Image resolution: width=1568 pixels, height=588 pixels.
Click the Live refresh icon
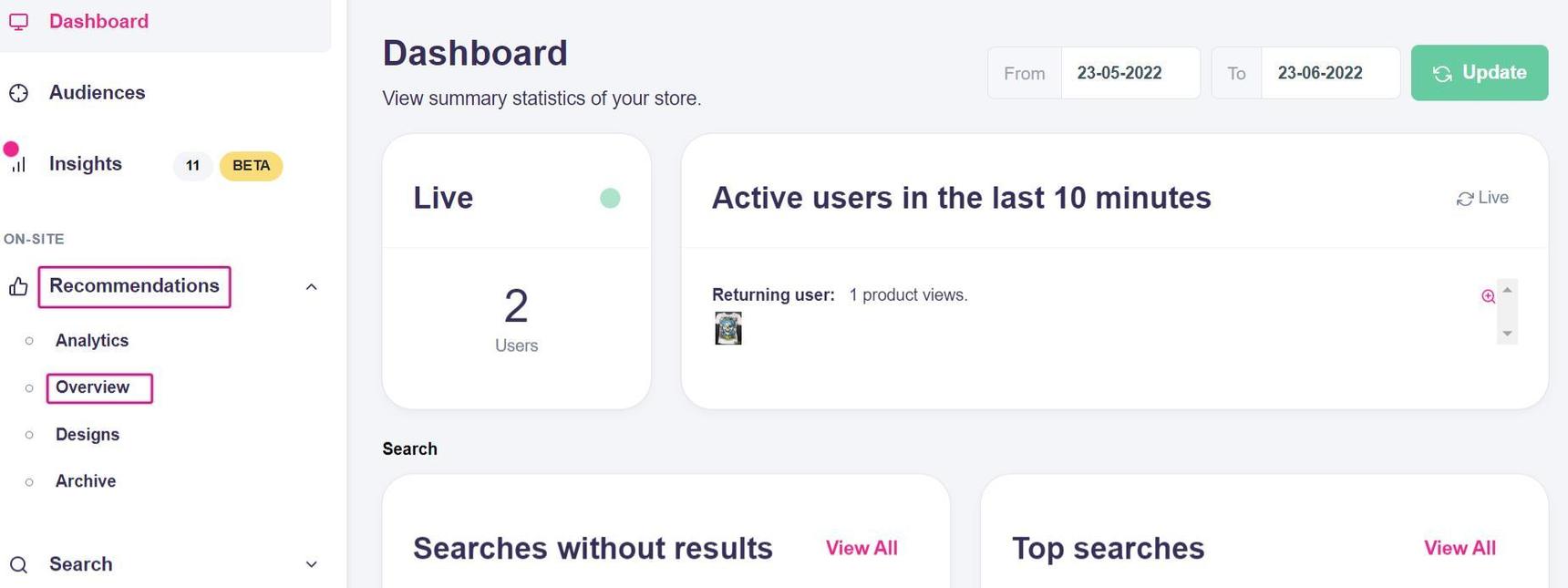pos(1465,199)
